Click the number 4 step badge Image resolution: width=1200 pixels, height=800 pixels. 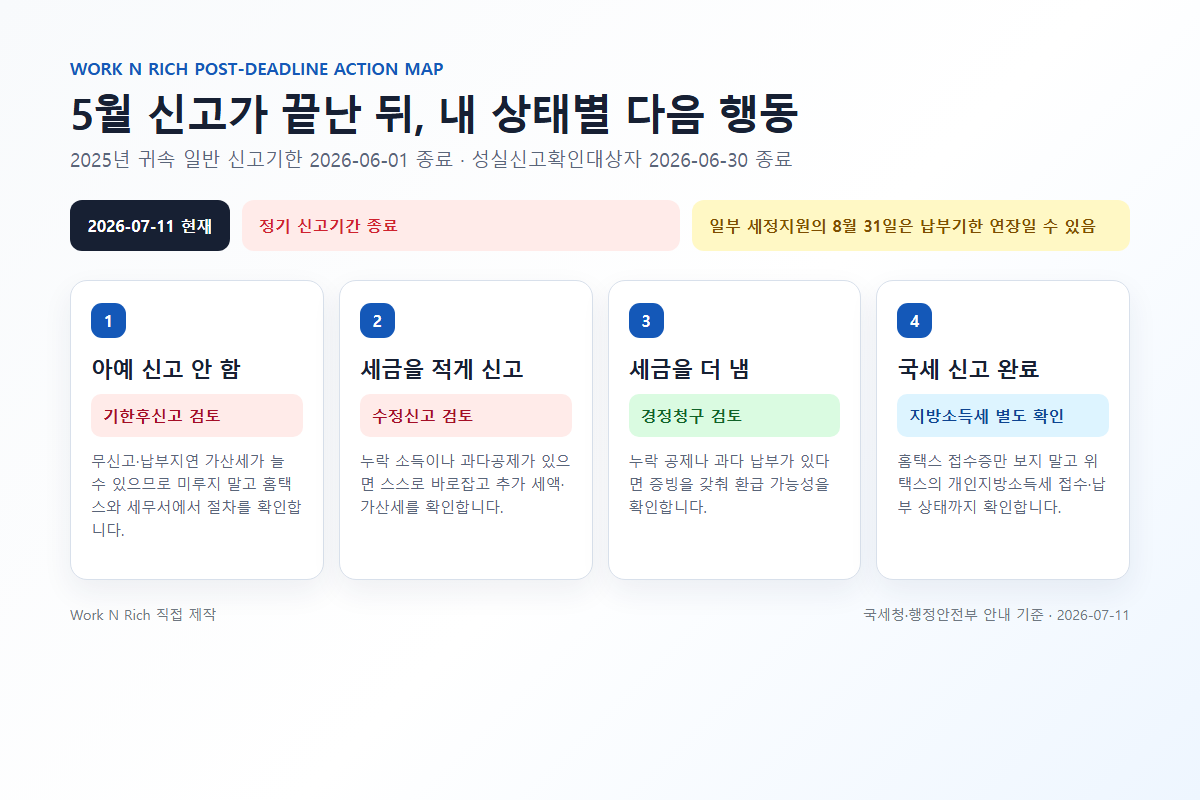point(914,321)
